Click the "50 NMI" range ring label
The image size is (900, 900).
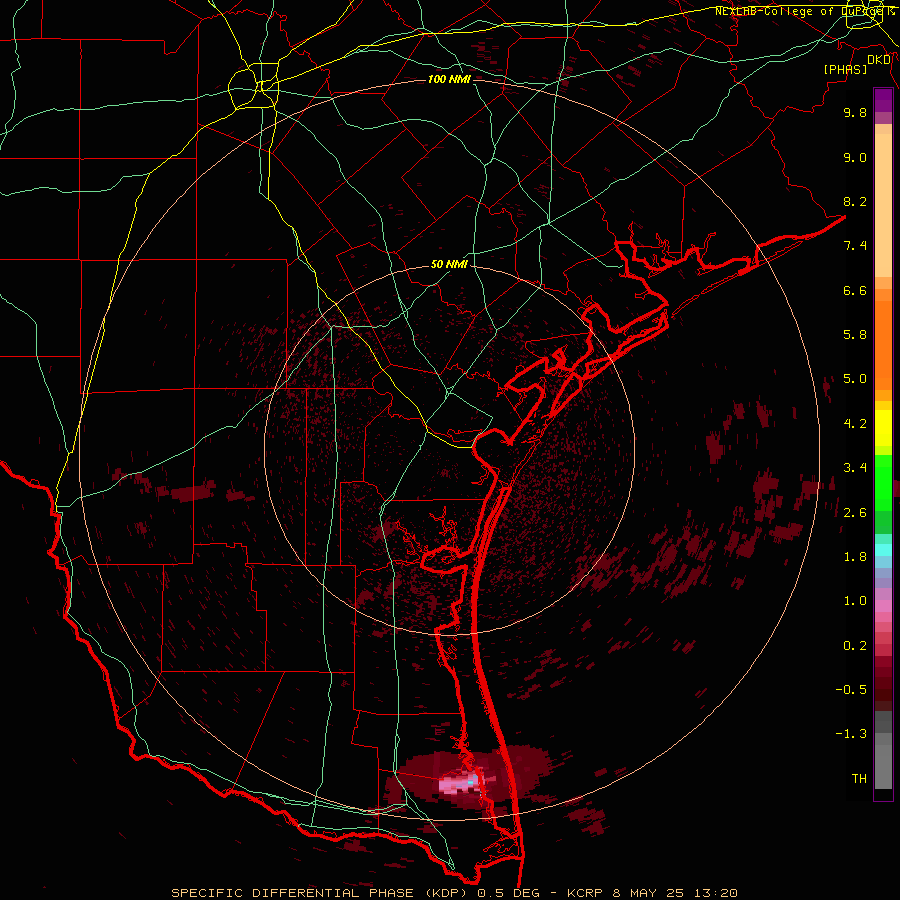pyautogui.click(x=449, y=264)
